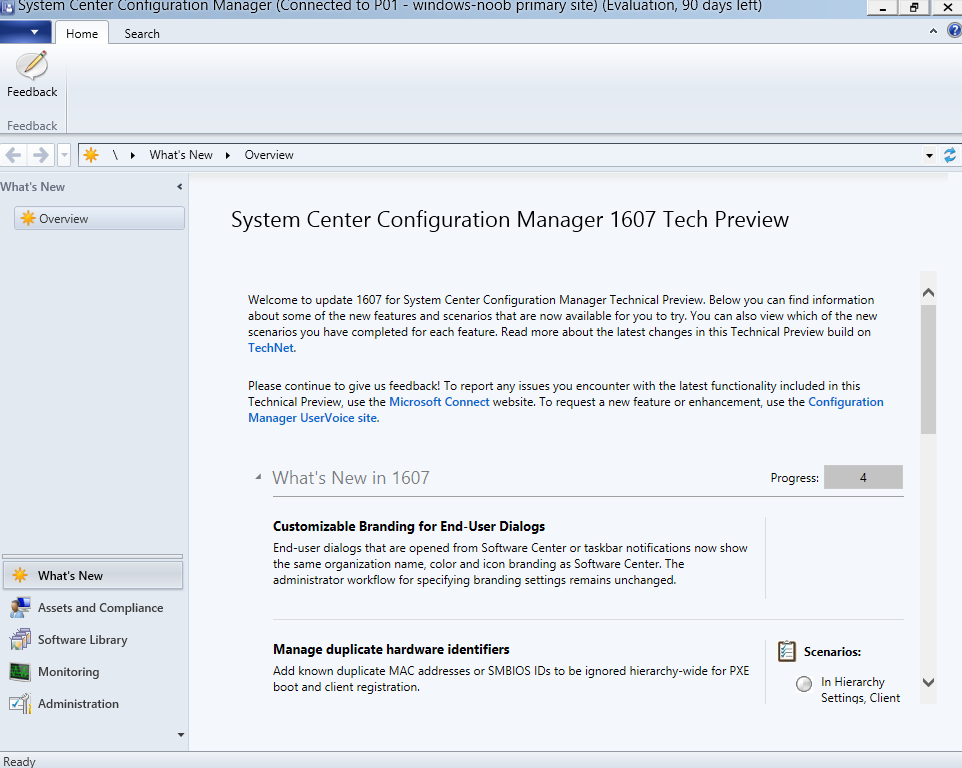The width and height of the screenshot is (962, 768).
Task: Click the Scenarios clipboard icon
Action: tap(787, 651)
